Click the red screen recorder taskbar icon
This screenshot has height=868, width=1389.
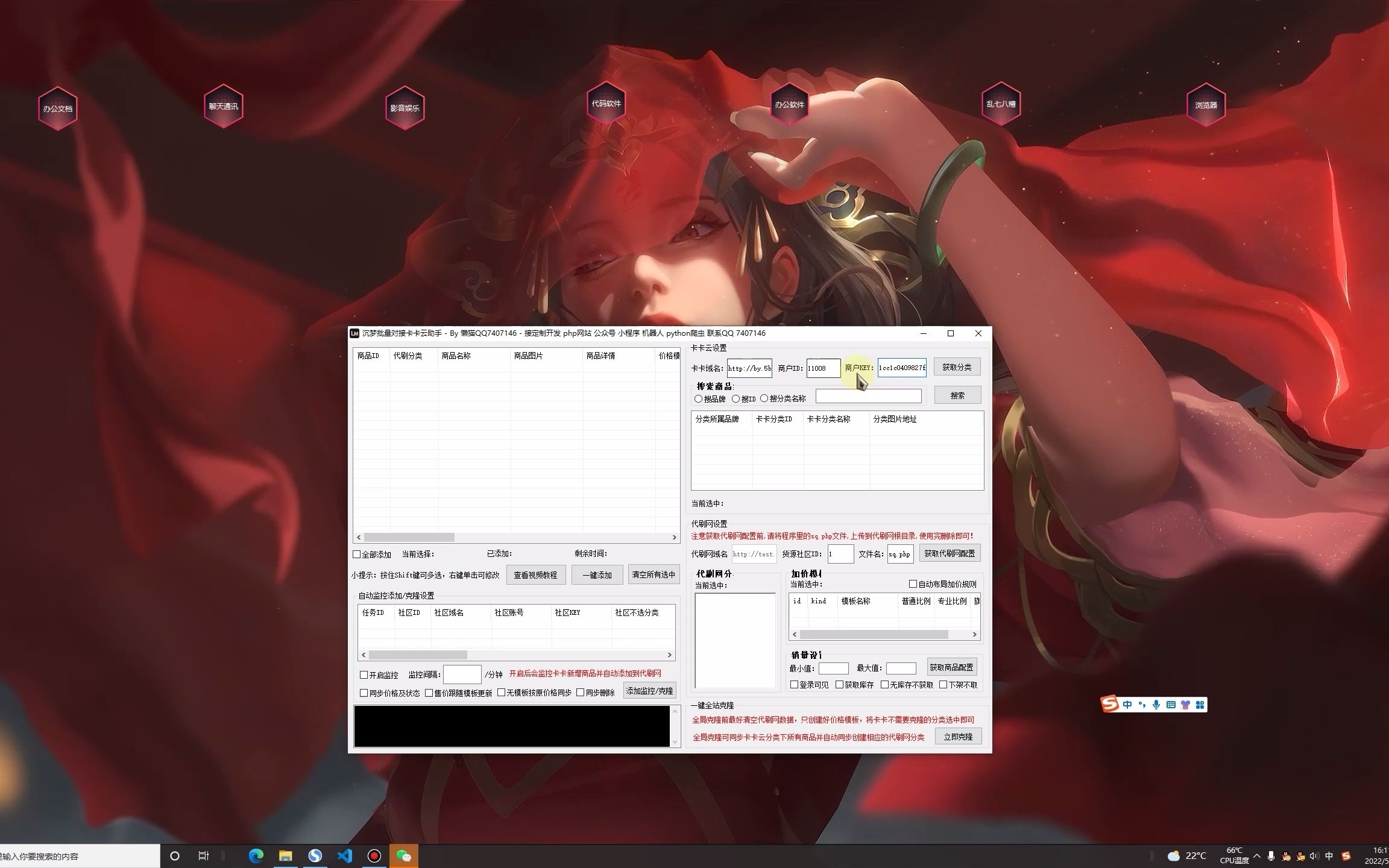374,856
